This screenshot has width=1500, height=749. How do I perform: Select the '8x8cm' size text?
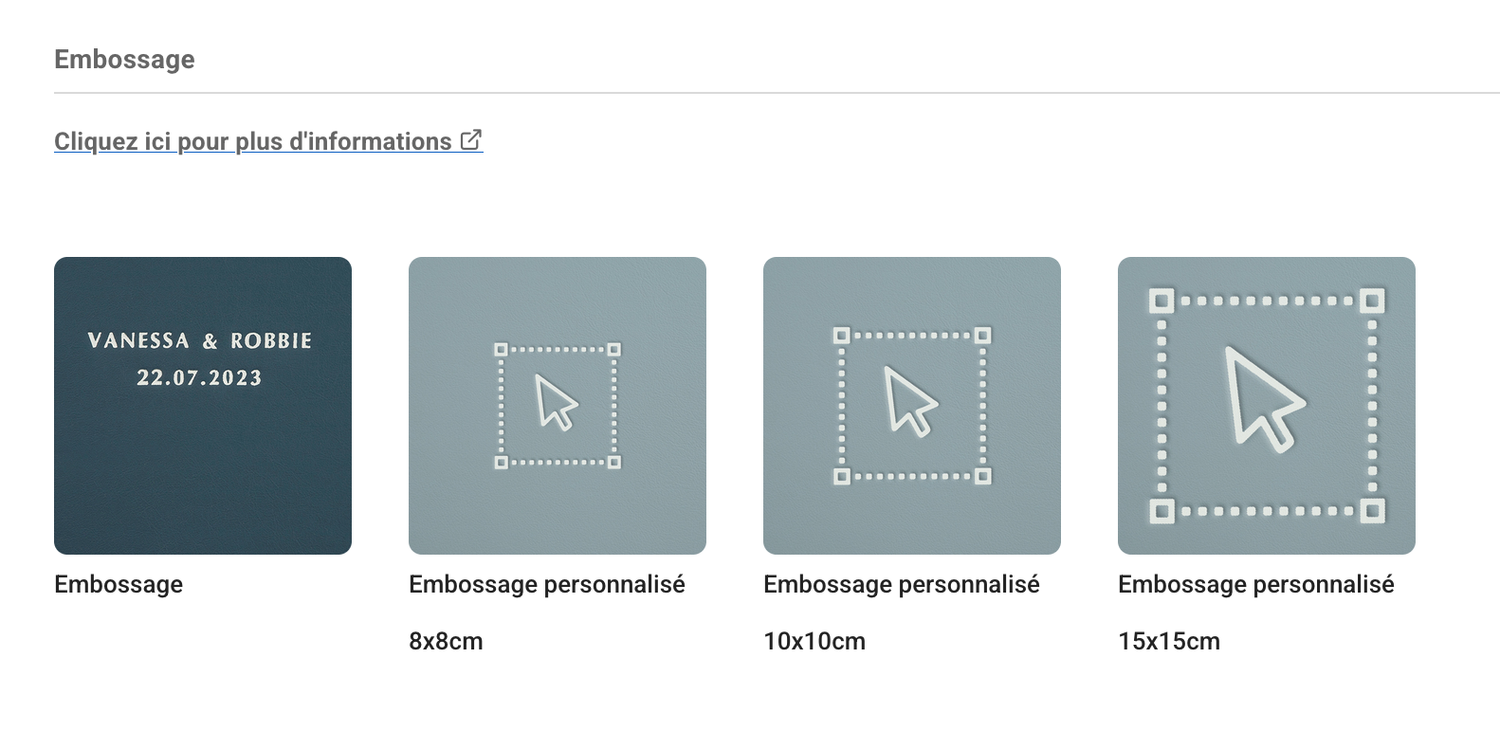(446, 641)
